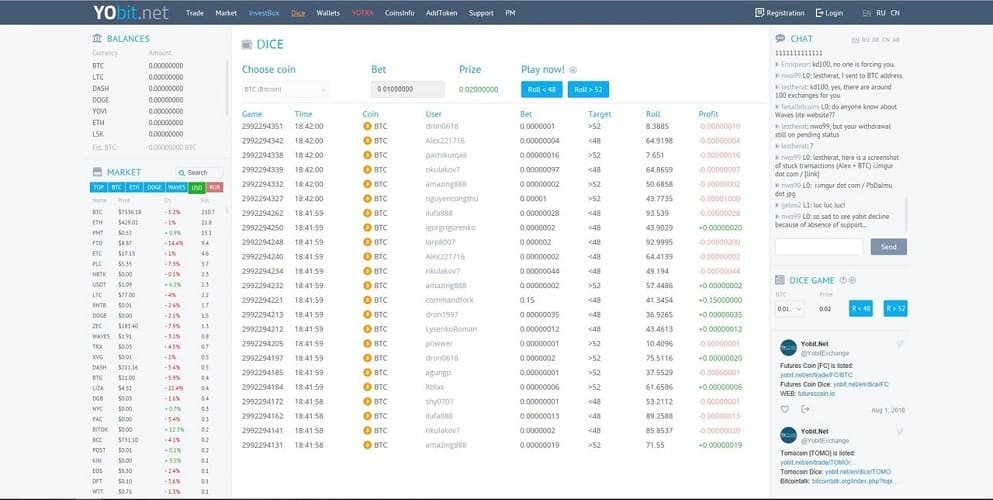993x500 pixels.
Task: Open the Choose coin BTC dropdown
Action: pyautogui.click(x=285, y=89)
